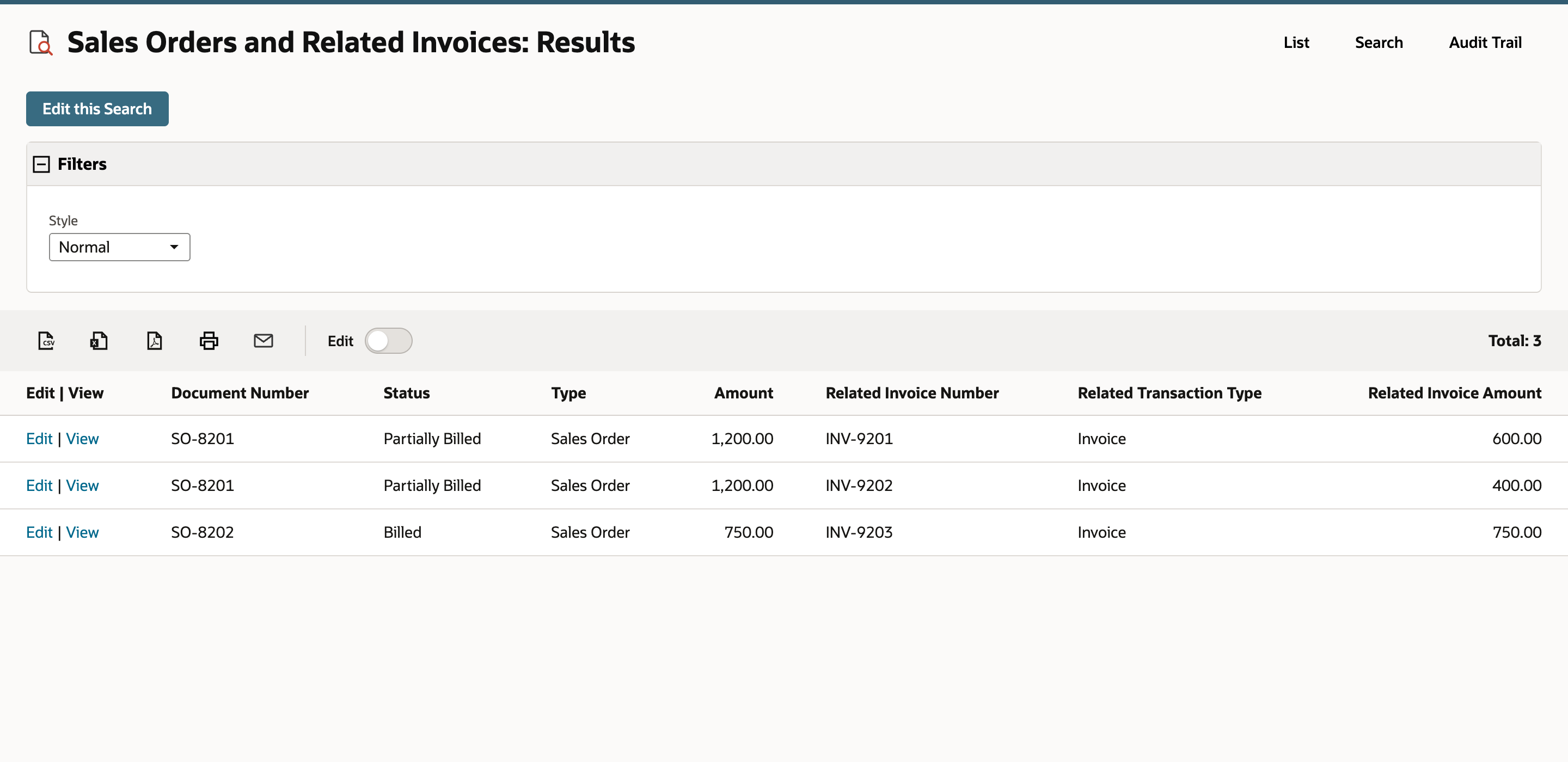The width and height of the screenshot is (1568, 762).
Task: Toggle the inline Edit switch
Action: coord(388,341)
